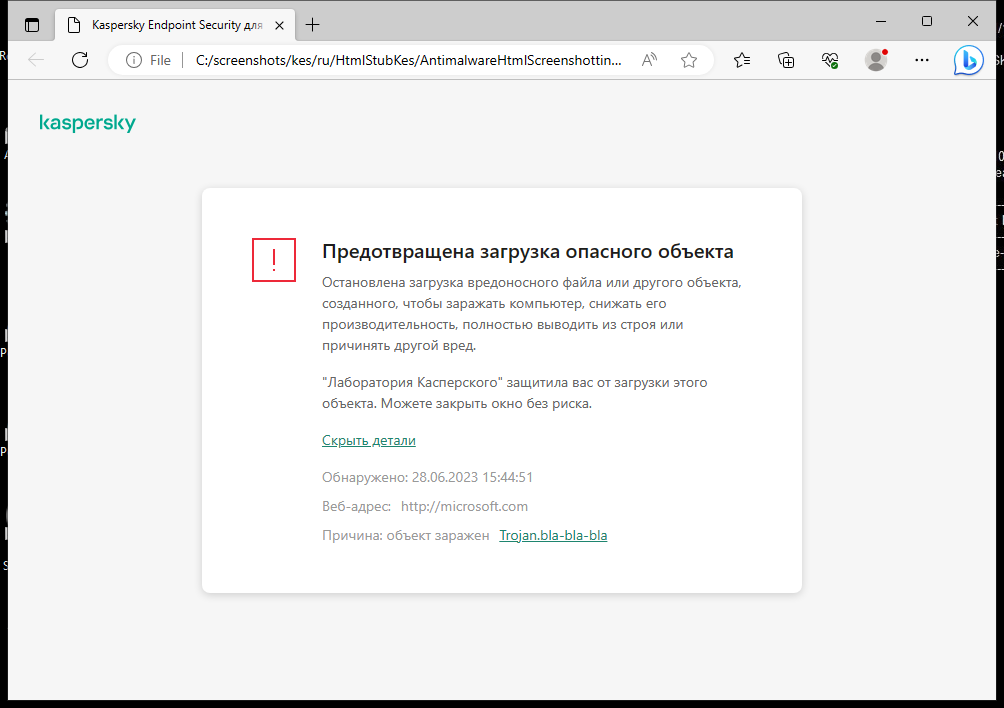
Task: Refresh the current page
Action: [x=80, y=59]
